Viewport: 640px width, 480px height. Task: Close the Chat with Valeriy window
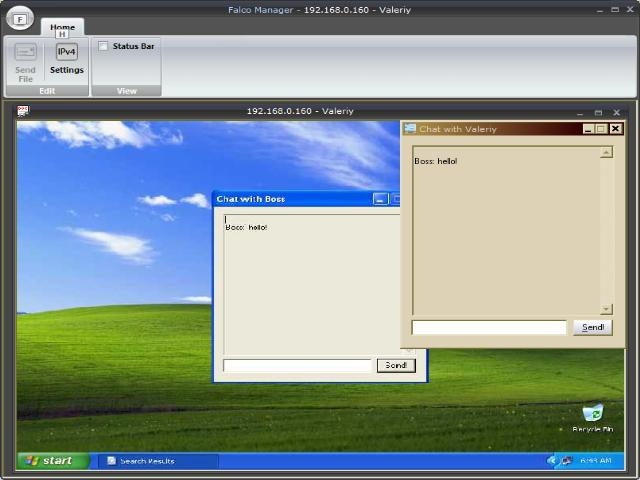click(x=616, y=129)
